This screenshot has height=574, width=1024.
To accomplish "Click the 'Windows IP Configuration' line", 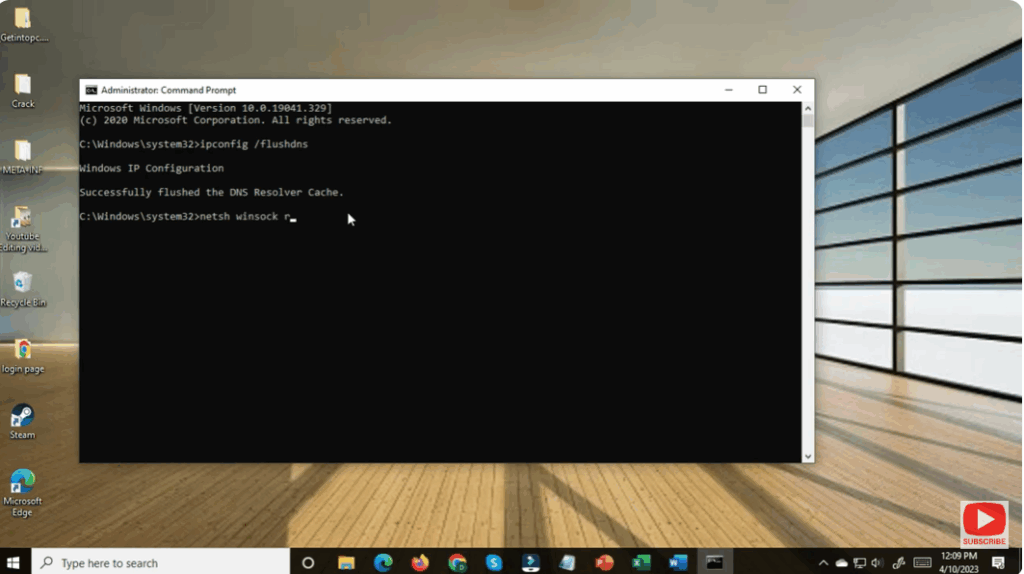I will 152,168.
